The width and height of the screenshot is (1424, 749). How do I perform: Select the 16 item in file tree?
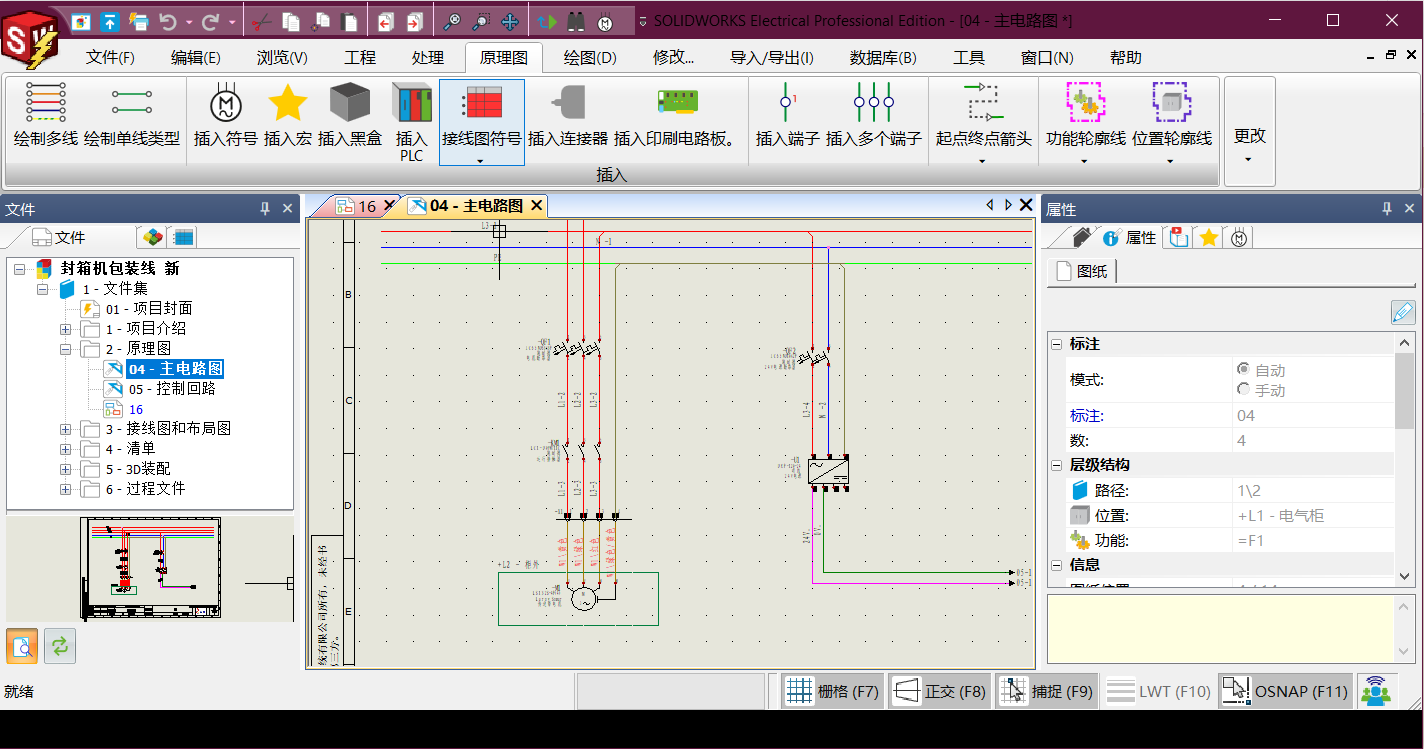(135, 409)
